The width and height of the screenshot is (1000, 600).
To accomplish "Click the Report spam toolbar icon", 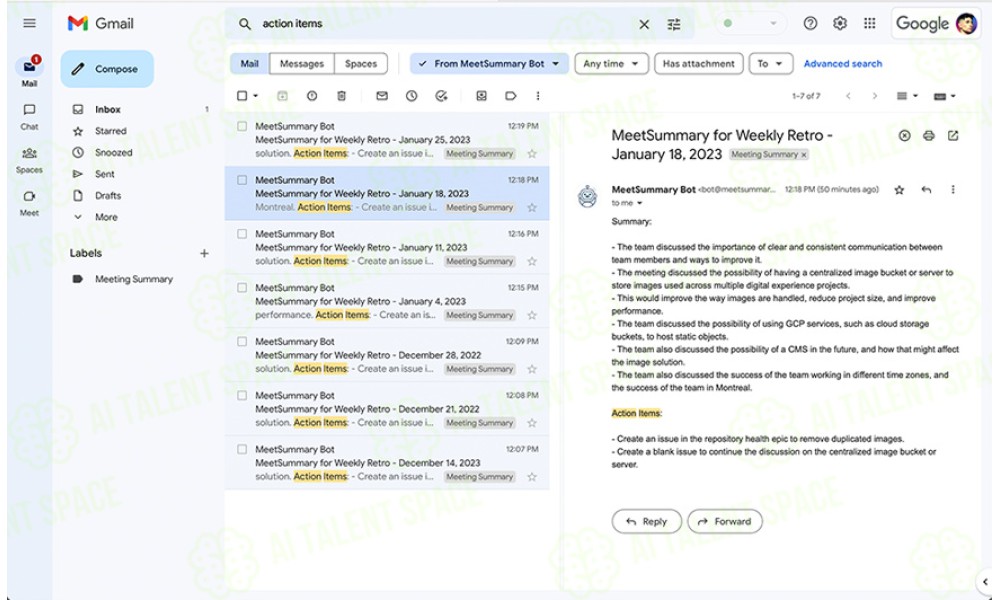I will [x=312, y=96].
